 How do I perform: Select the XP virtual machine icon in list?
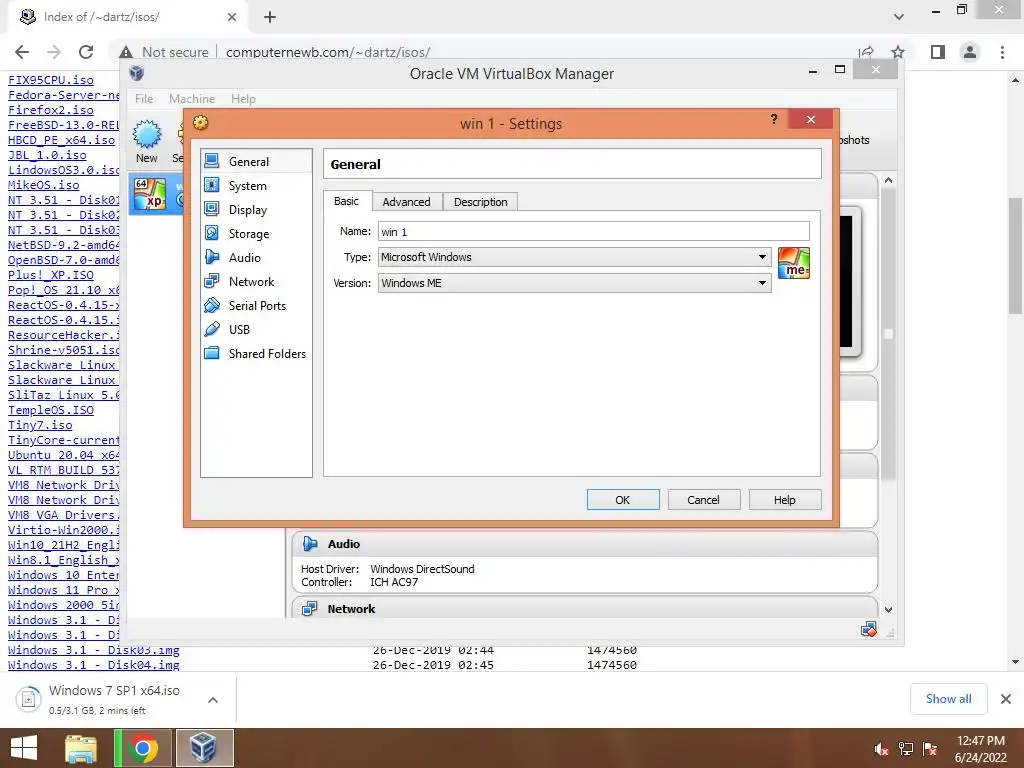(150, 194)
